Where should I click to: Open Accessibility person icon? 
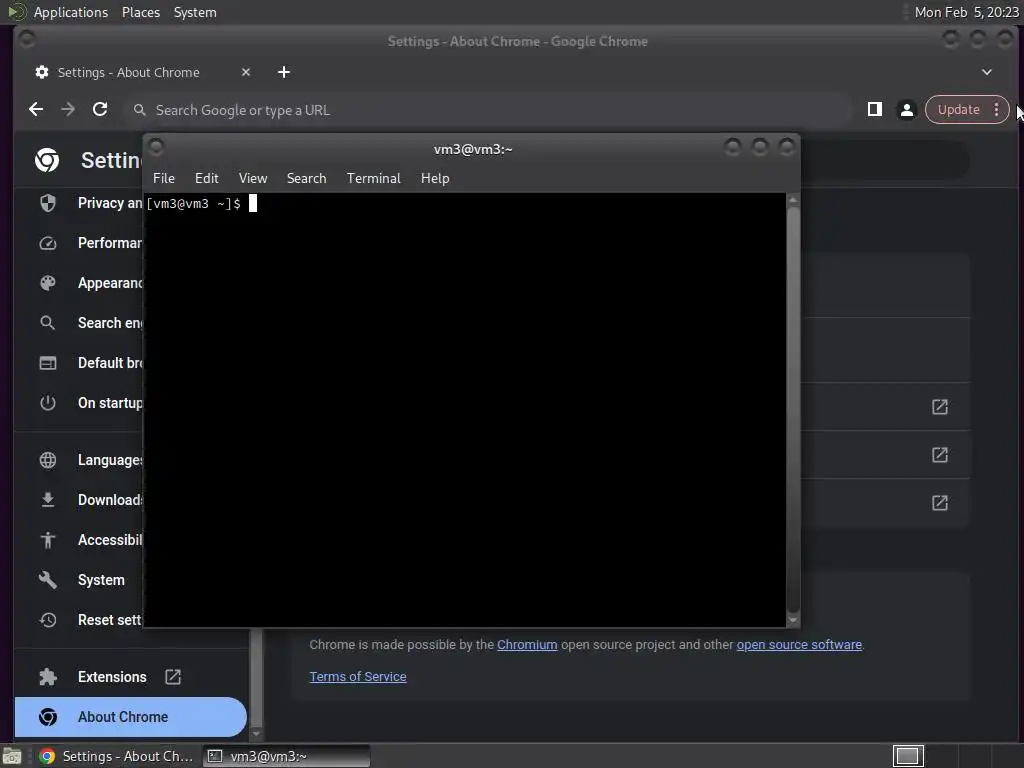[x=48, y=540]
